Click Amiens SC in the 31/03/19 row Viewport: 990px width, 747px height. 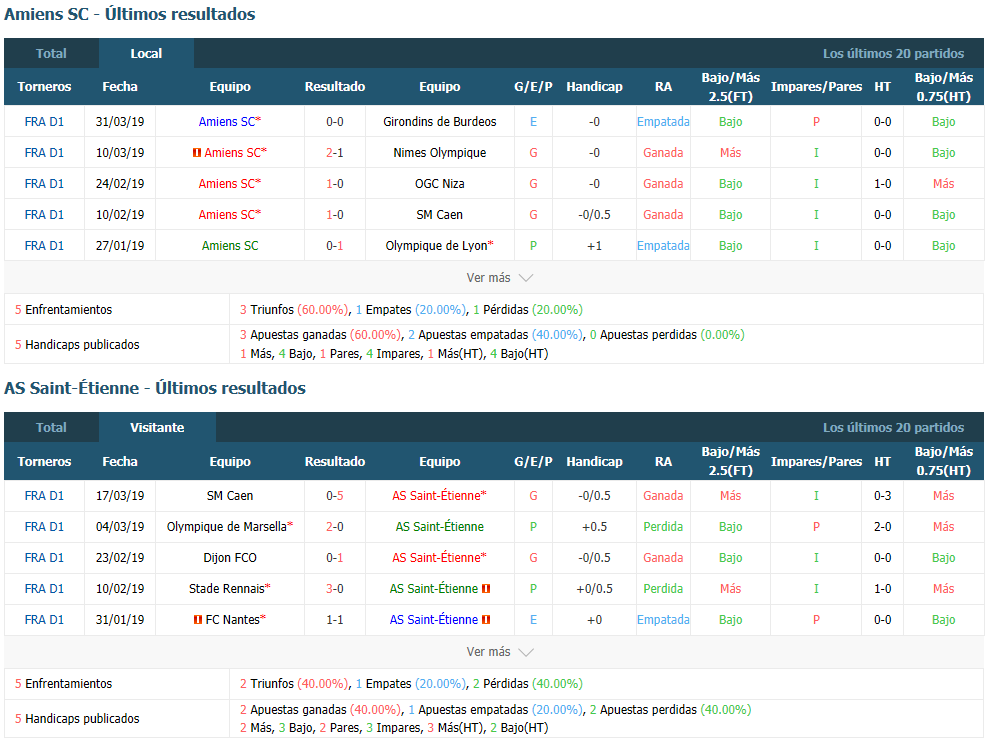pos(227,122)
